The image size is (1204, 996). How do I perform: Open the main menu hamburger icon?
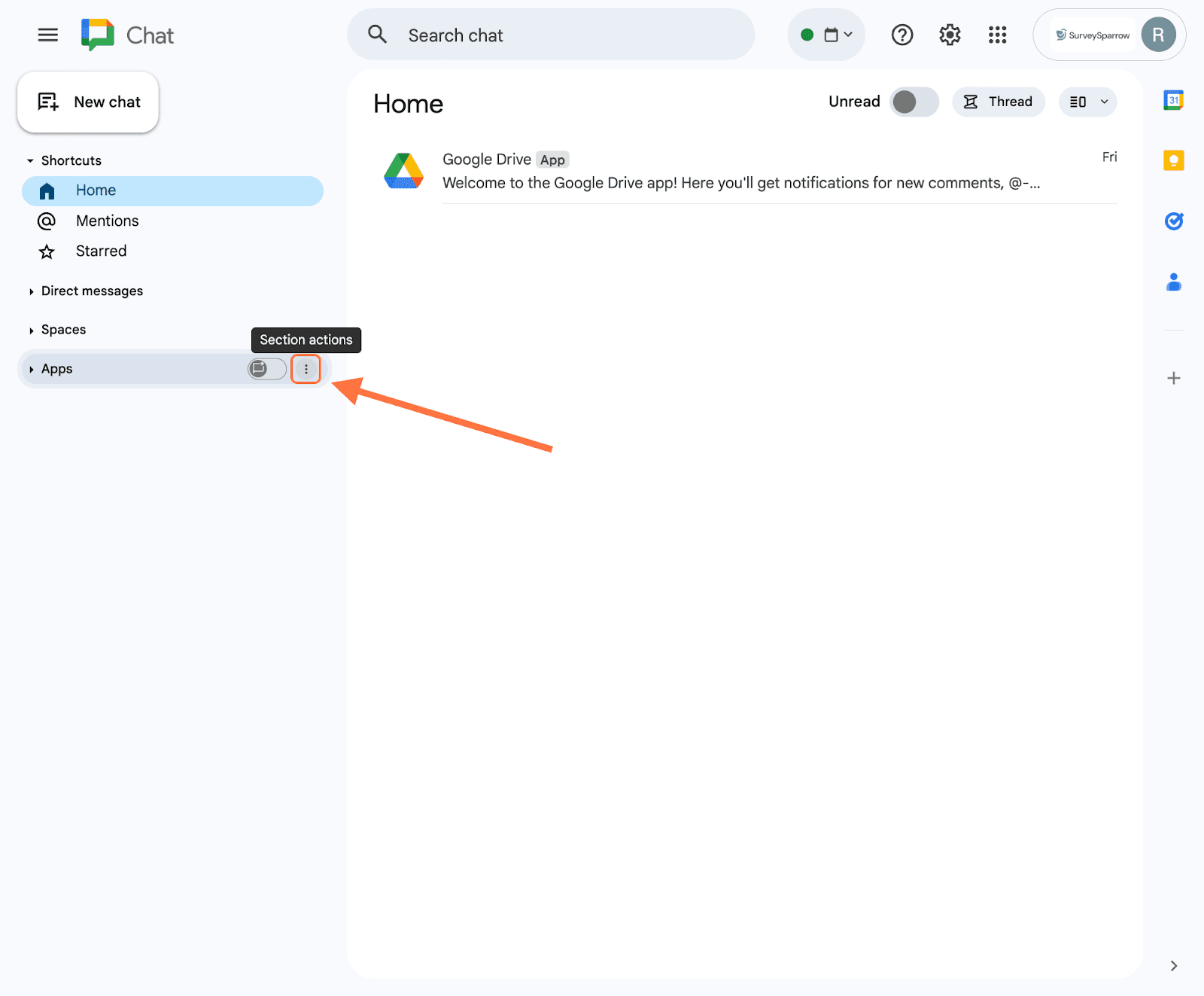[47, 35]
